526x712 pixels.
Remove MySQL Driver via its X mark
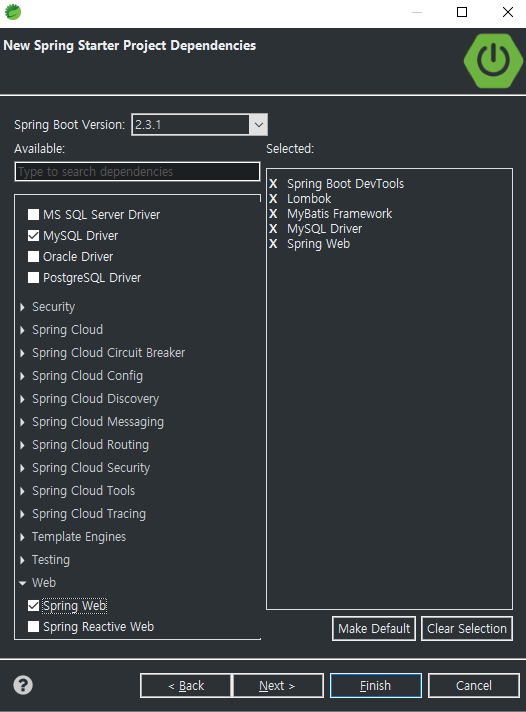tap(273, 229)
